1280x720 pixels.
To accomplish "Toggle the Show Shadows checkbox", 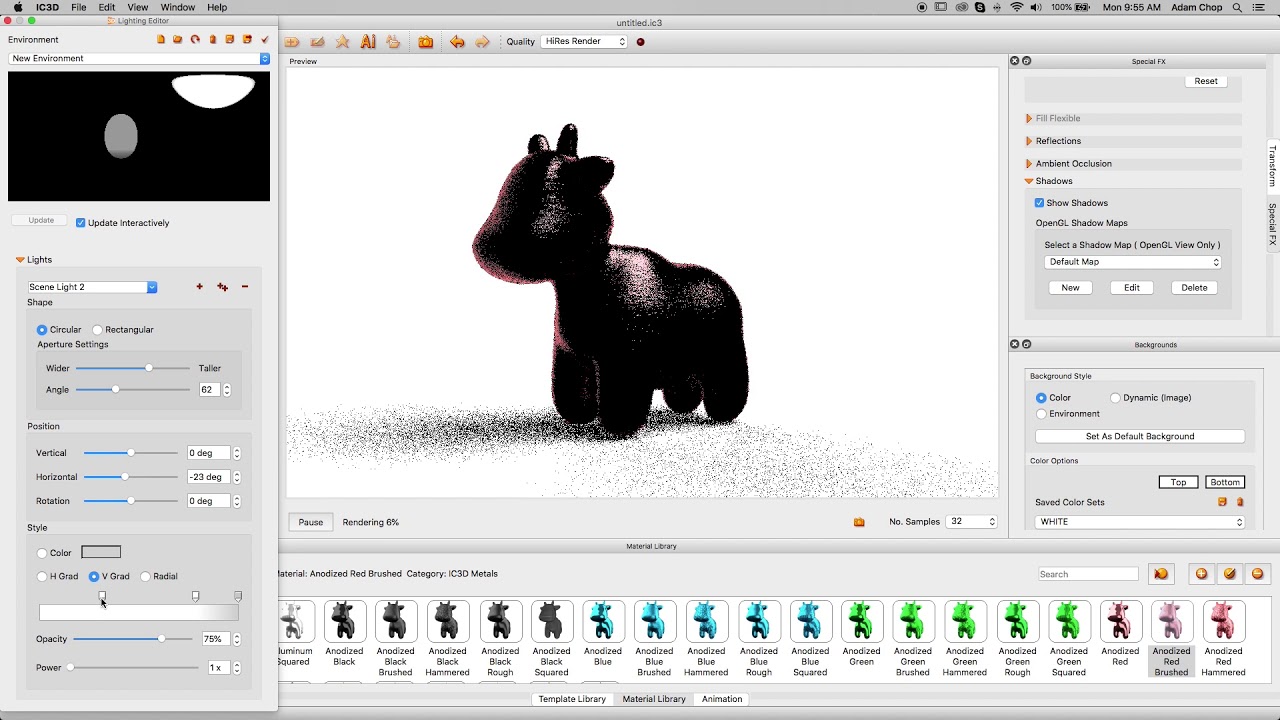I will click(1040, 203).
